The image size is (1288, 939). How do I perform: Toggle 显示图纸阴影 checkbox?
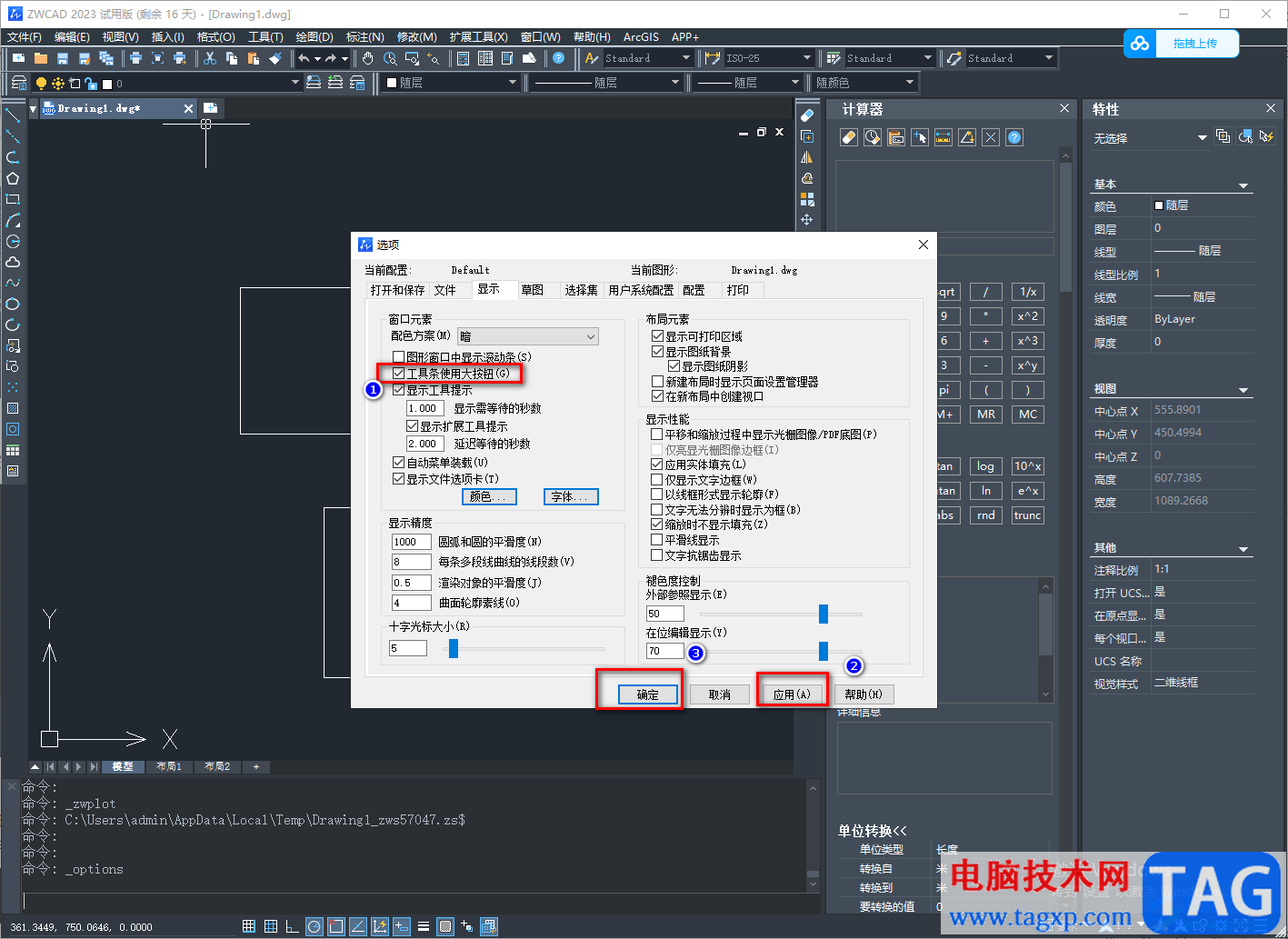coord(674,366)
